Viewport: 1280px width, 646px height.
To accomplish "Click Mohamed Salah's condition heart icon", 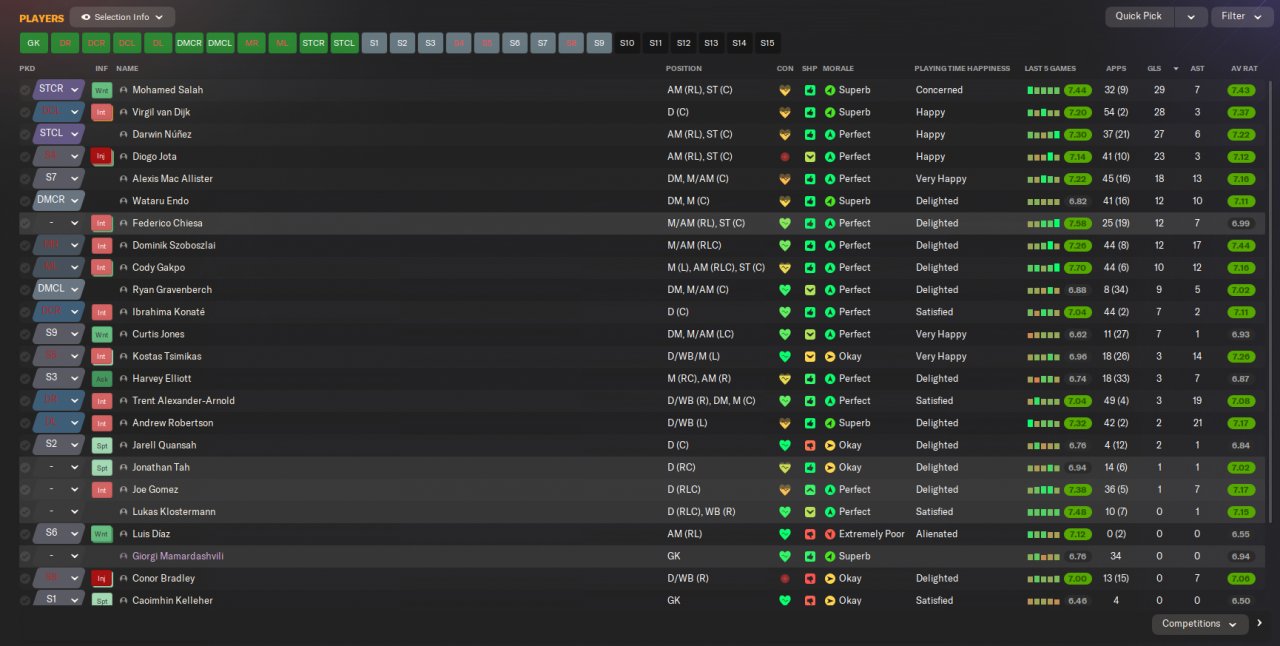I will click(785, 90).
